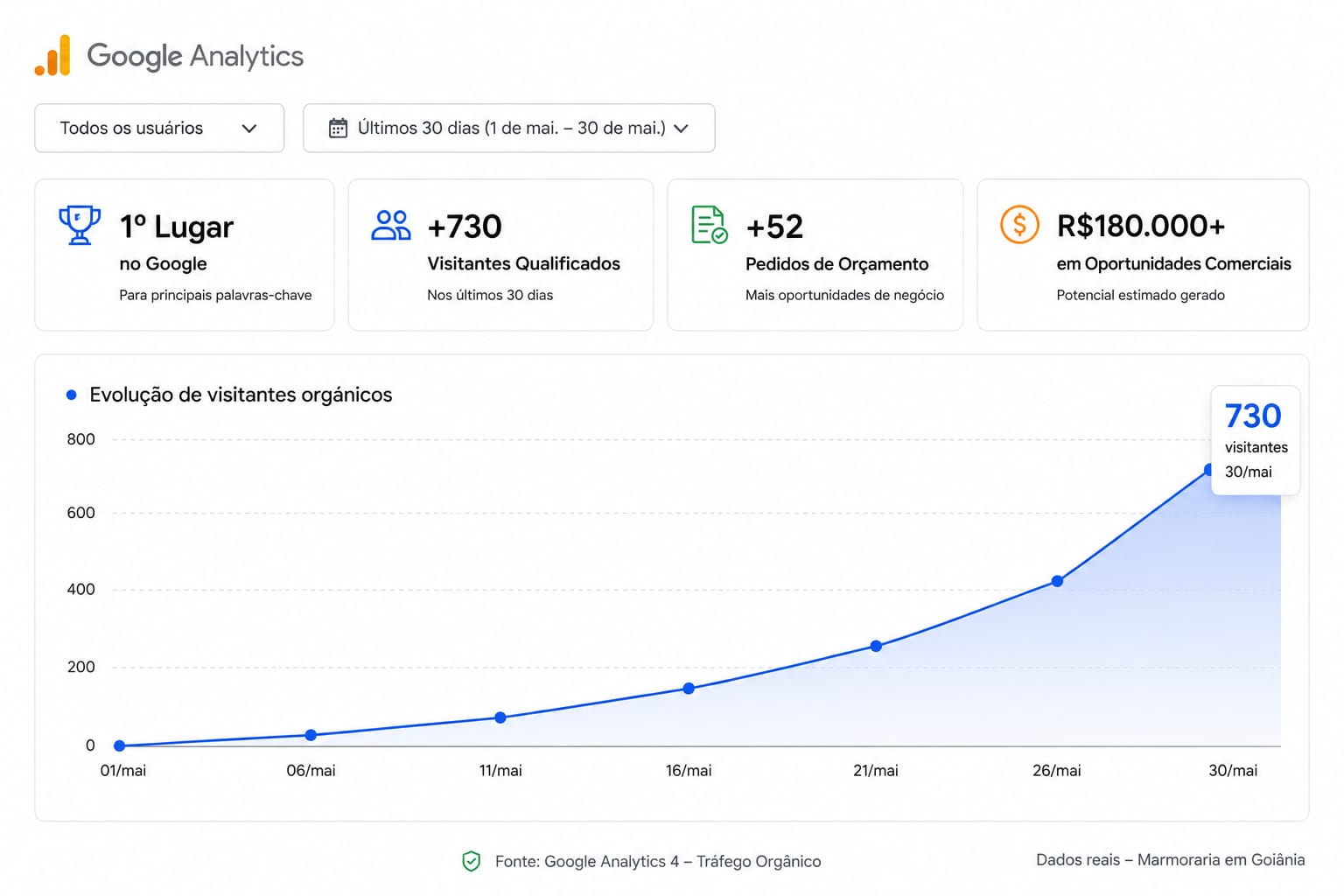The width and height of the screenshot is (1344, 896).
Task: Click chevron arrow in Todos os usuários box
Action: (x=249, y=129)
